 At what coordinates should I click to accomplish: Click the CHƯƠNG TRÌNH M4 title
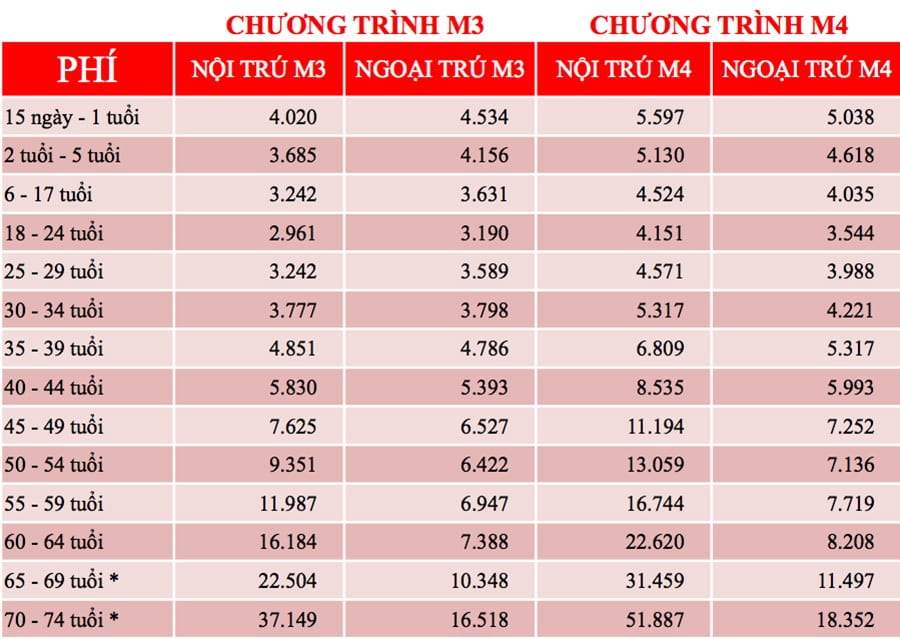click(x=719, y=25)
